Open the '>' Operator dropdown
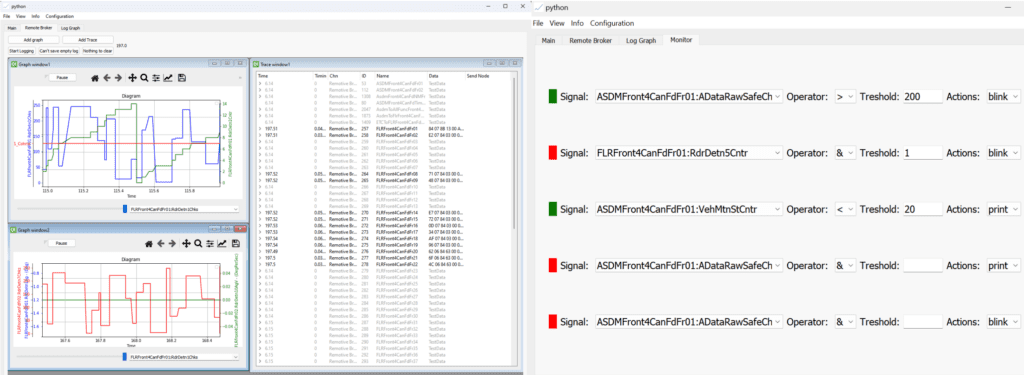Image resolution: width=1024 pixels, height=375 pixels. click(845, 97)
